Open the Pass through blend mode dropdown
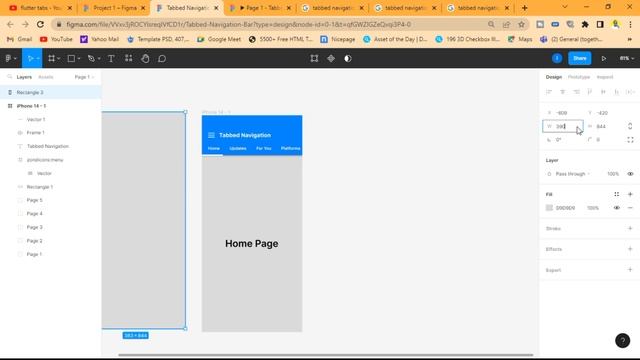The height and width of the screenshot is (360, 640). [573, 174]
